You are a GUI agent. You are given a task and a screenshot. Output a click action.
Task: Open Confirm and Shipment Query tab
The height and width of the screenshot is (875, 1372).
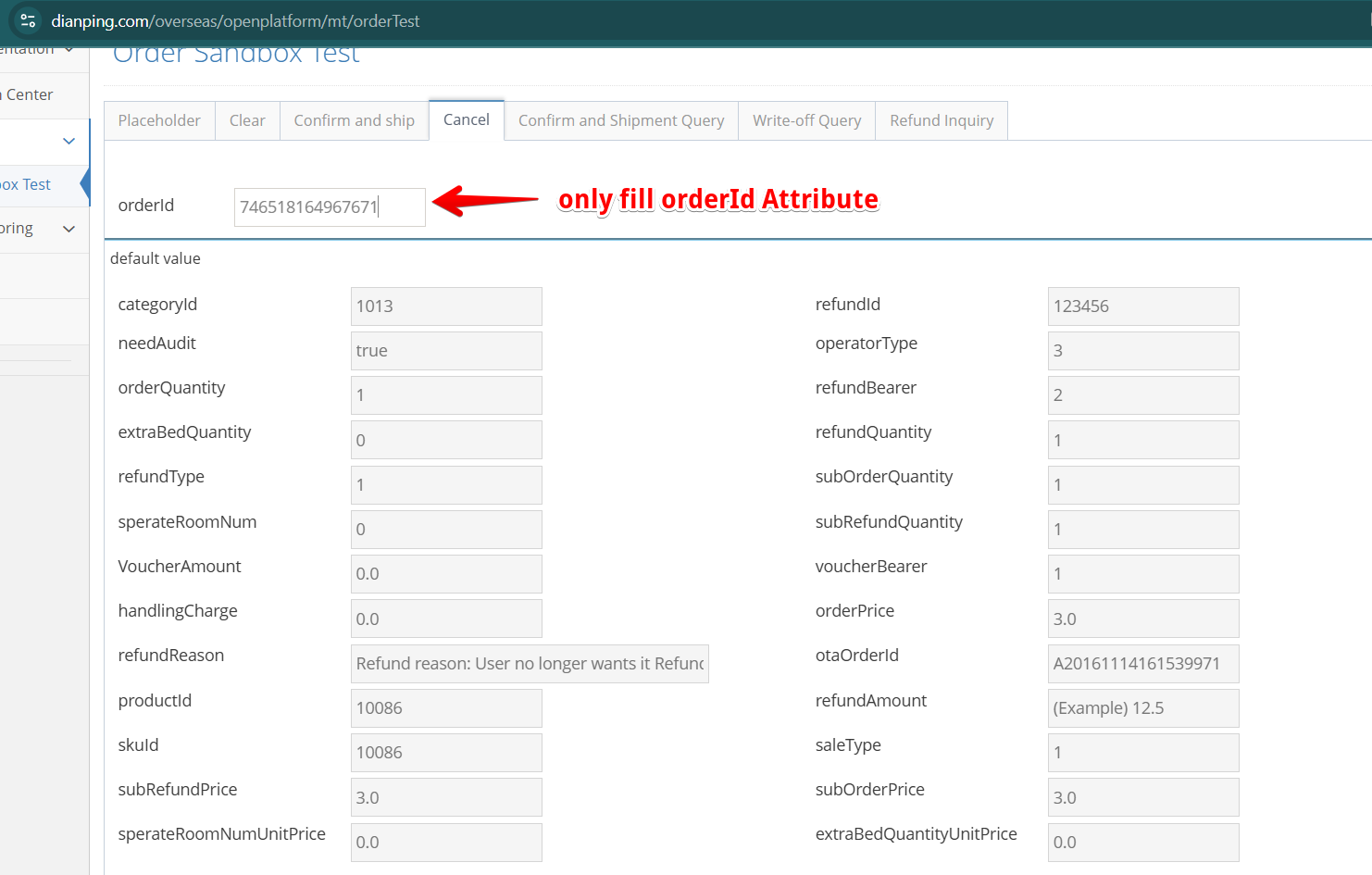621,120
